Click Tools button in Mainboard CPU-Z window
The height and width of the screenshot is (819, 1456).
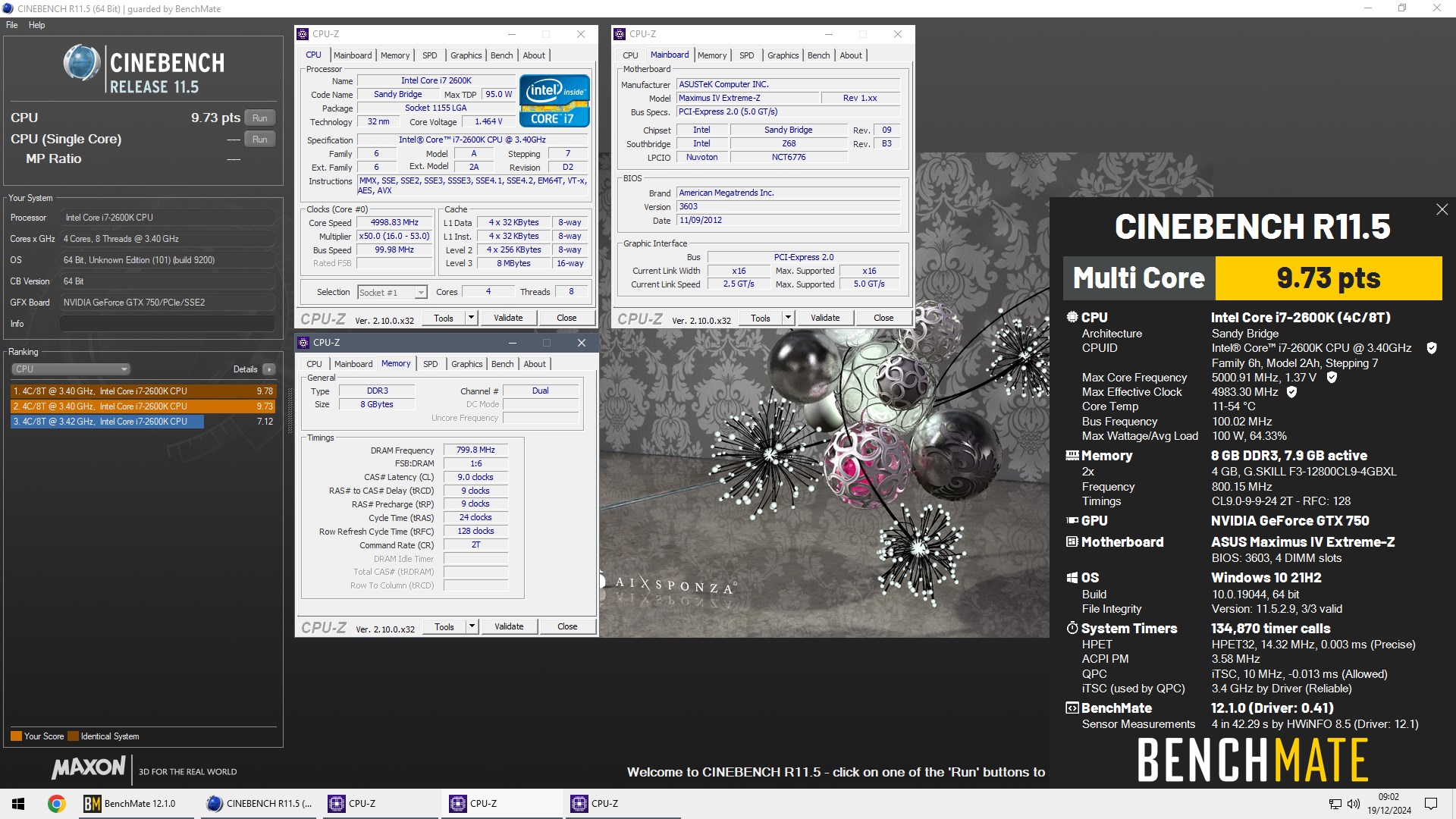tap(761, 318)
